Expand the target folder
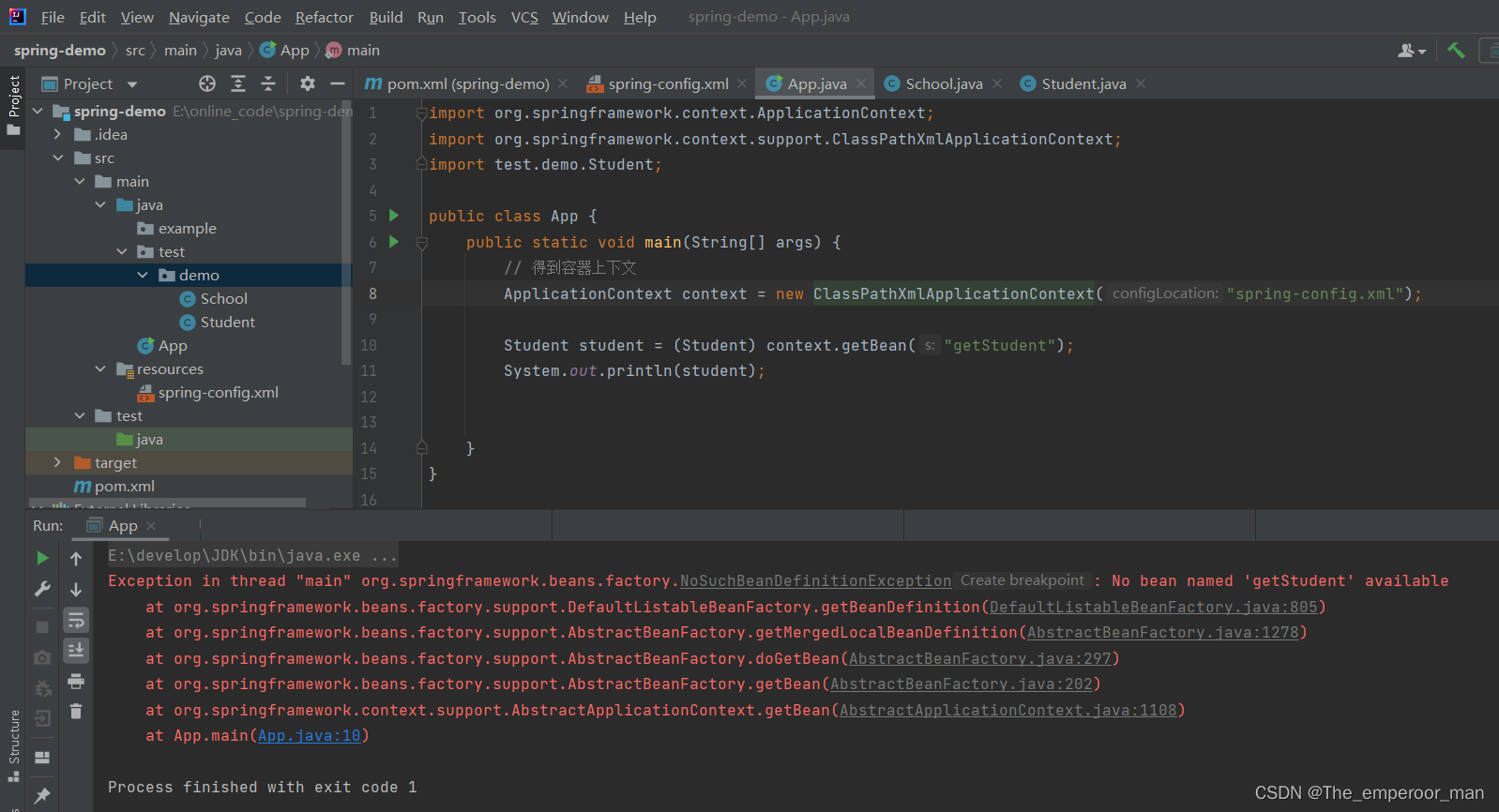Viewport: 1499px width, 812px height. (58, 462)
